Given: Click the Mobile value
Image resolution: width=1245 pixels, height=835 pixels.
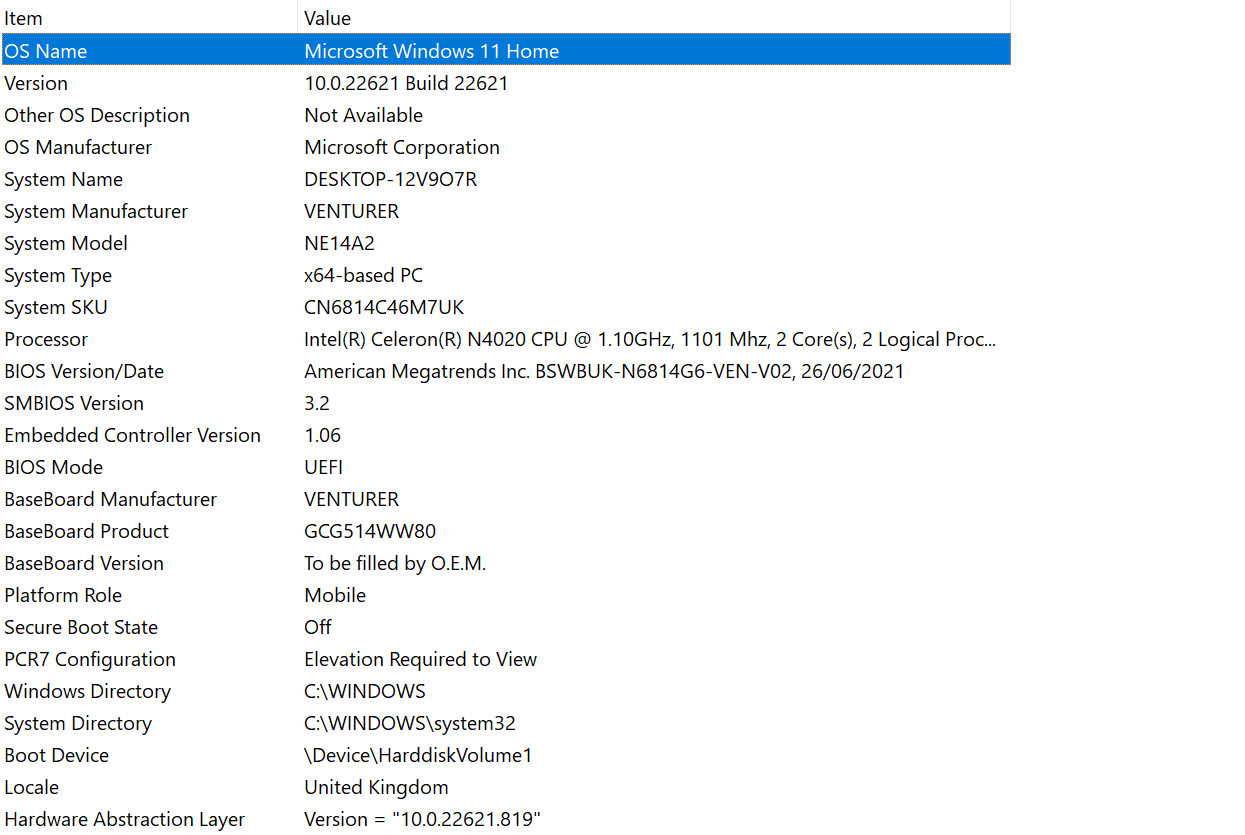Looking at the screenshot, I should tap(335, 595).
